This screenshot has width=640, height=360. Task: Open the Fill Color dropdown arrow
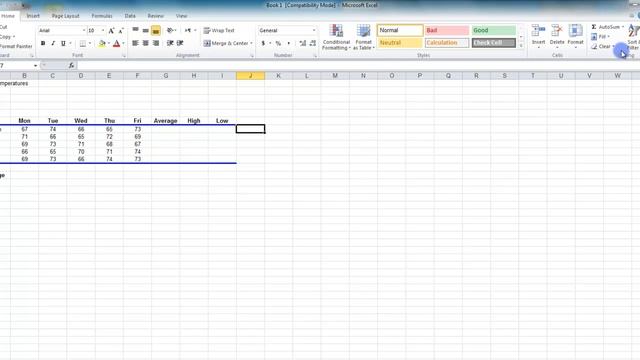(109, 43)
